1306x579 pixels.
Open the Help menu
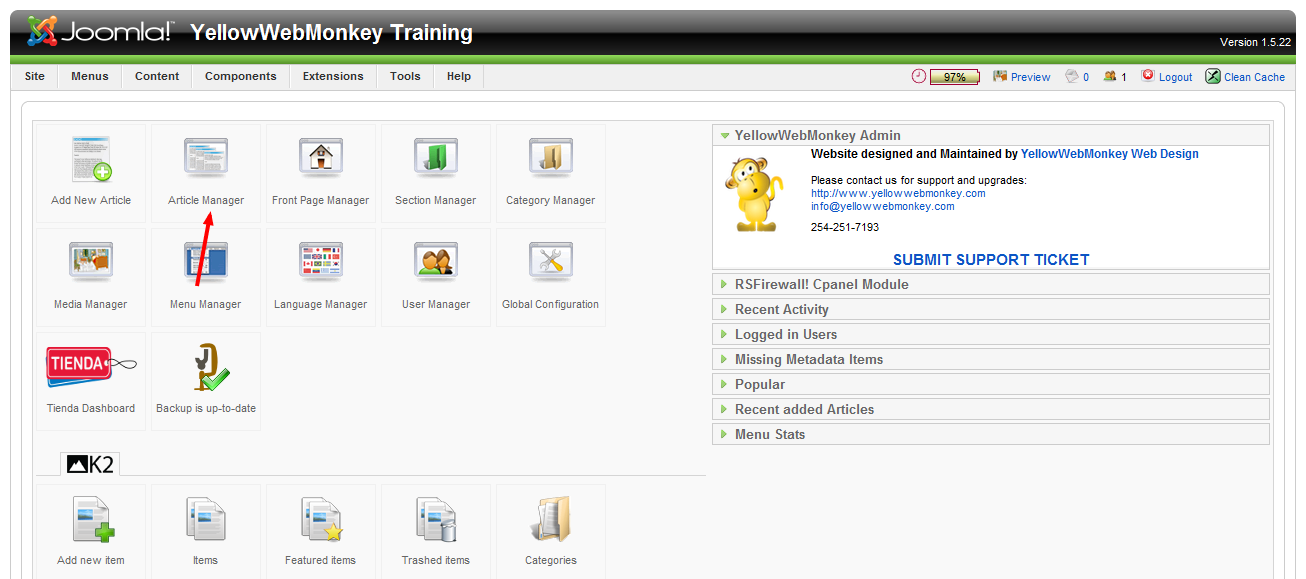(459, 76)
